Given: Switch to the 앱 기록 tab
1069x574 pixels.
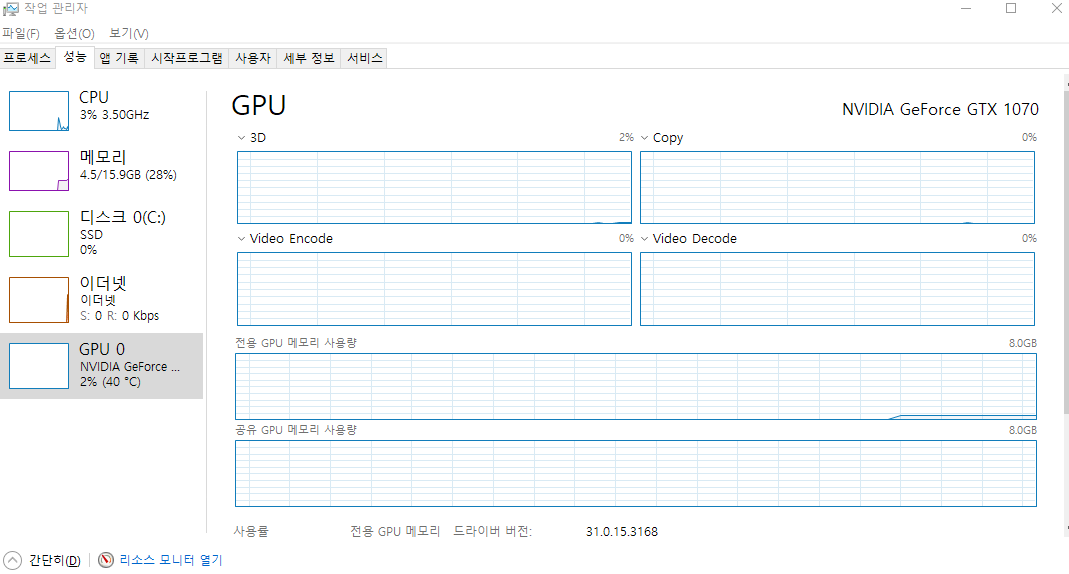Looking at the screenshot, I should pyautogui.click(x=119, y=58).
